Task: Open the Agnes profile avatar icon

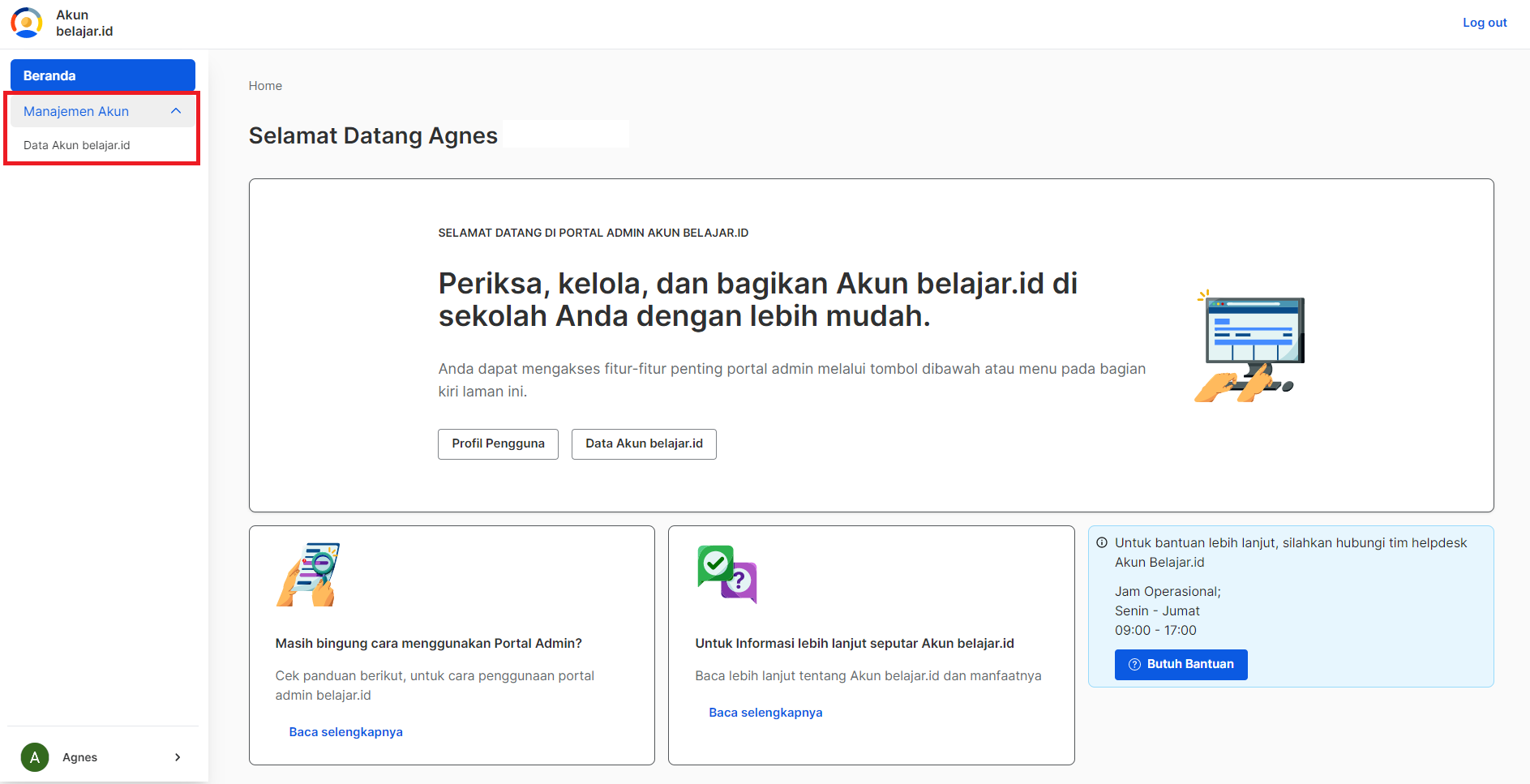Action: point(34,756)
